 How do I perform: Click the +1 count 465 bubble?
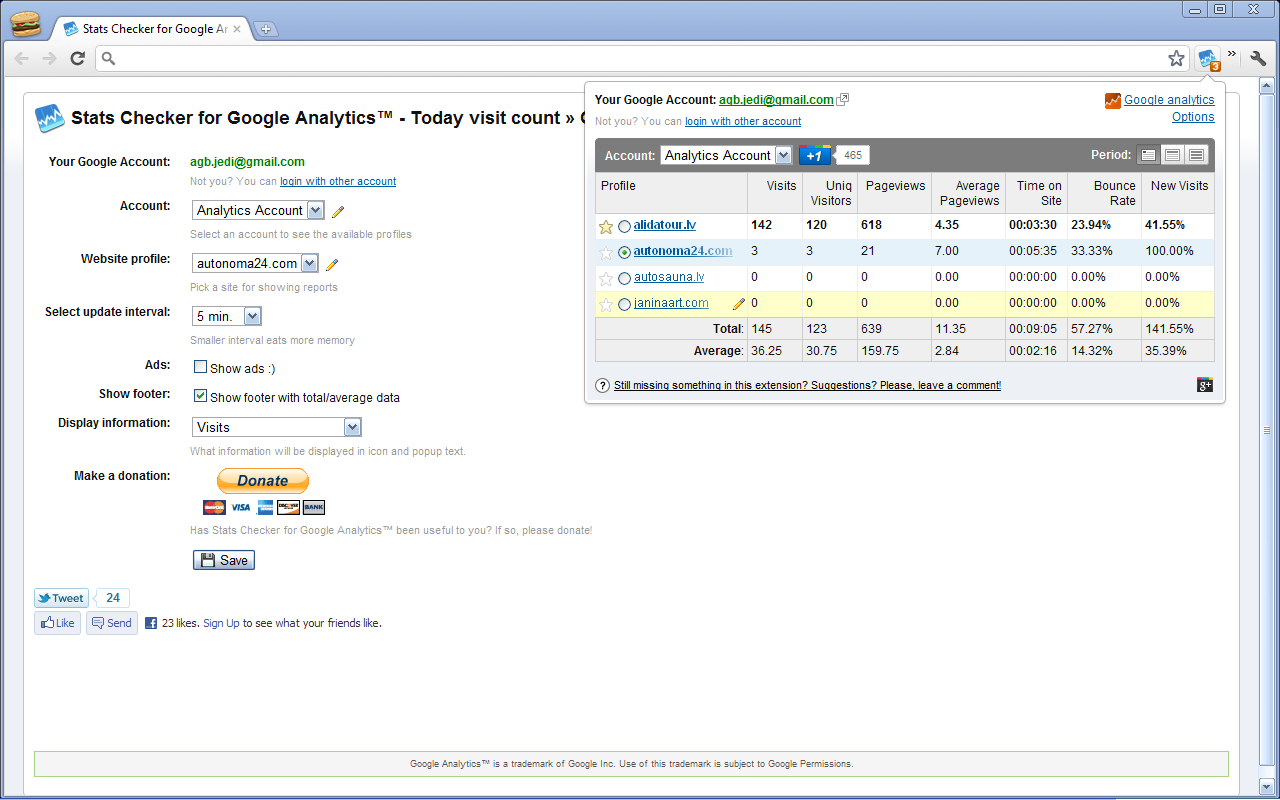(852, 155)
